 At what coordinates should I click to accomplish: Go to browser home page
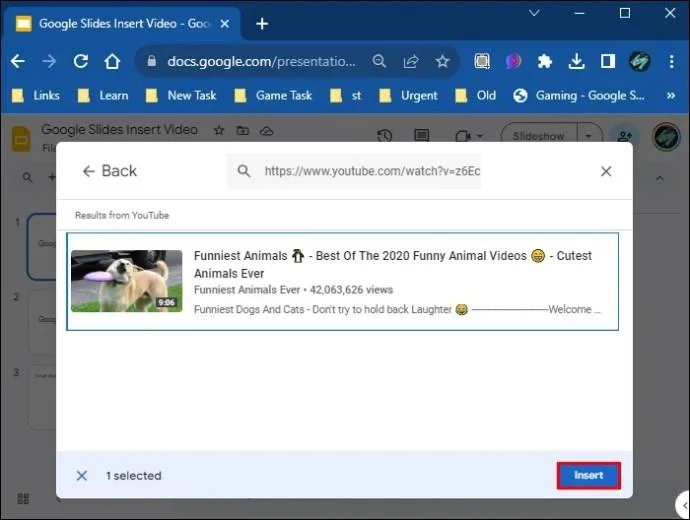pyautogui.click(x=112, y=61)
